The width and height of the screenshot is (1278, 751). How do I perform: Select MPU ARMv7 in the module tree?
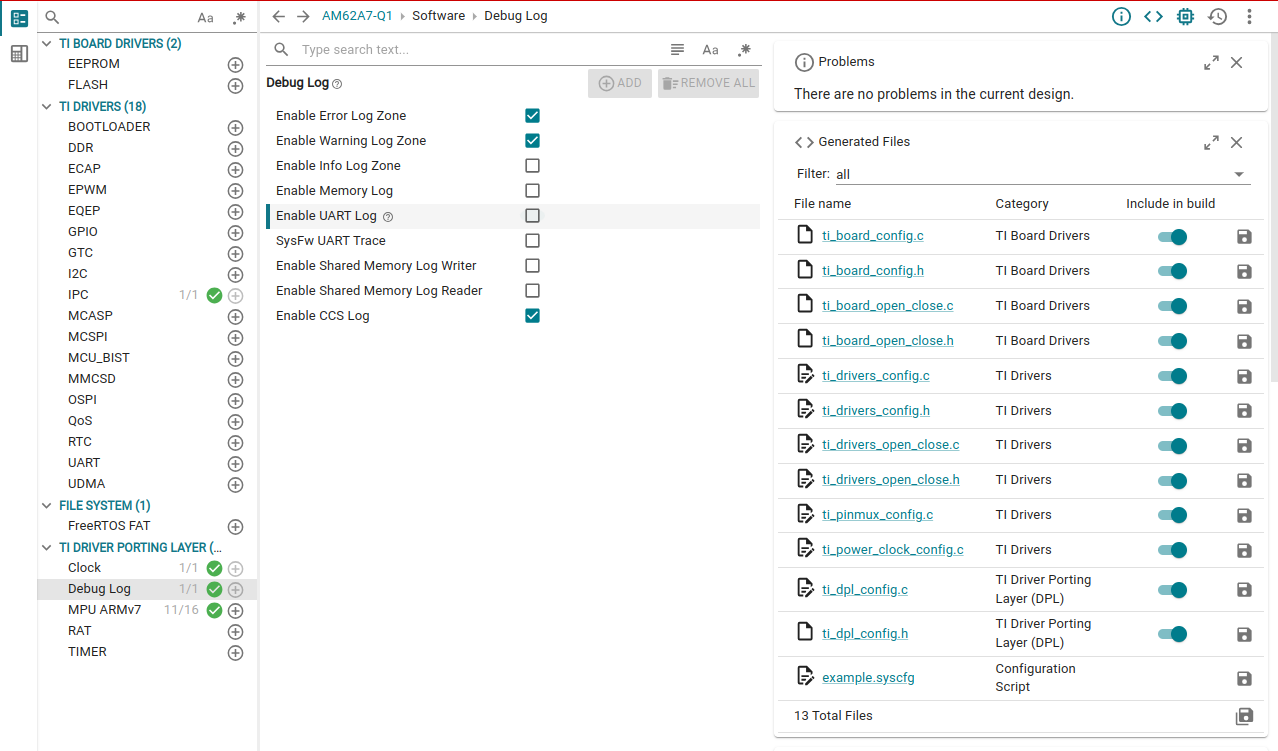(x=104, y=610)
